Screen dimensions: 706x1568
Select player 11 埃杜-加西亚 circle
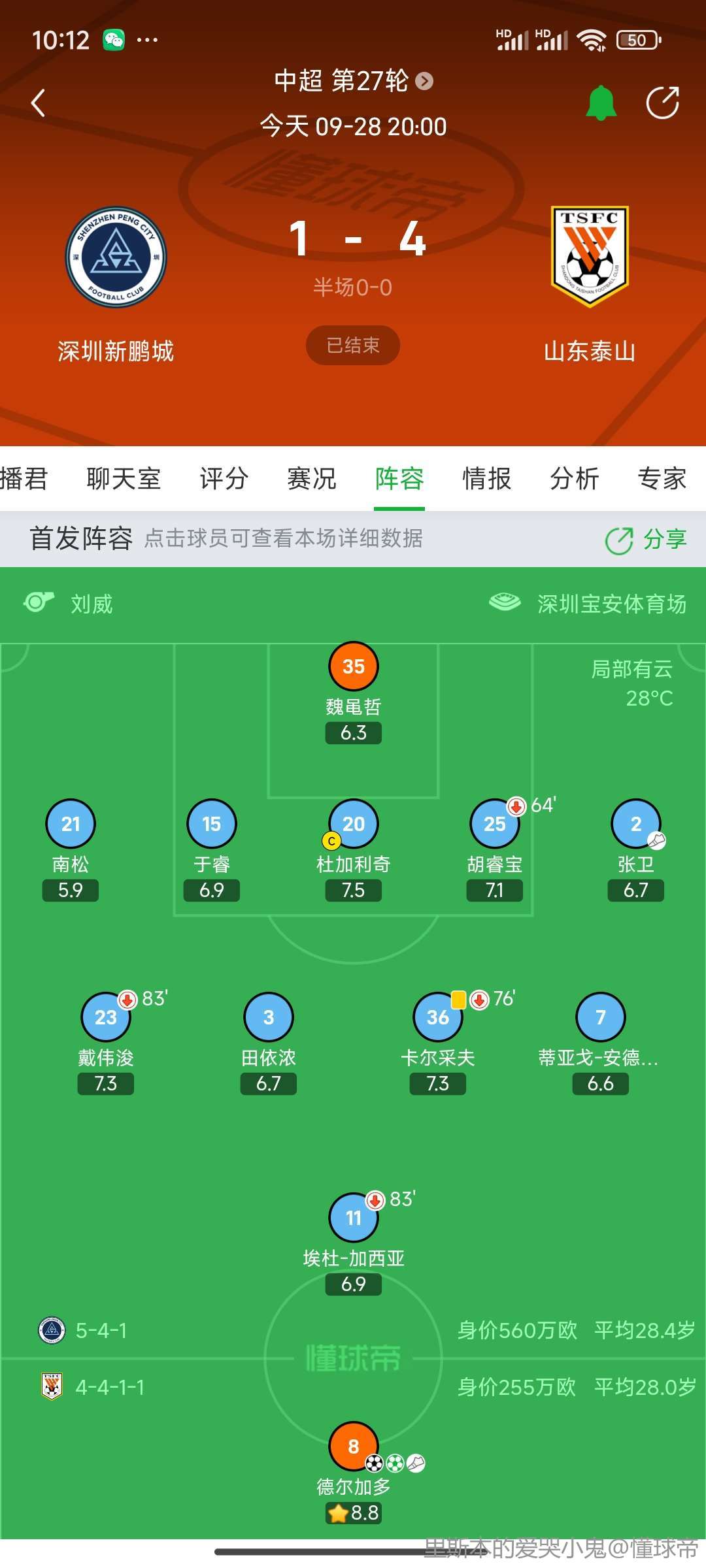(354, 1218)
